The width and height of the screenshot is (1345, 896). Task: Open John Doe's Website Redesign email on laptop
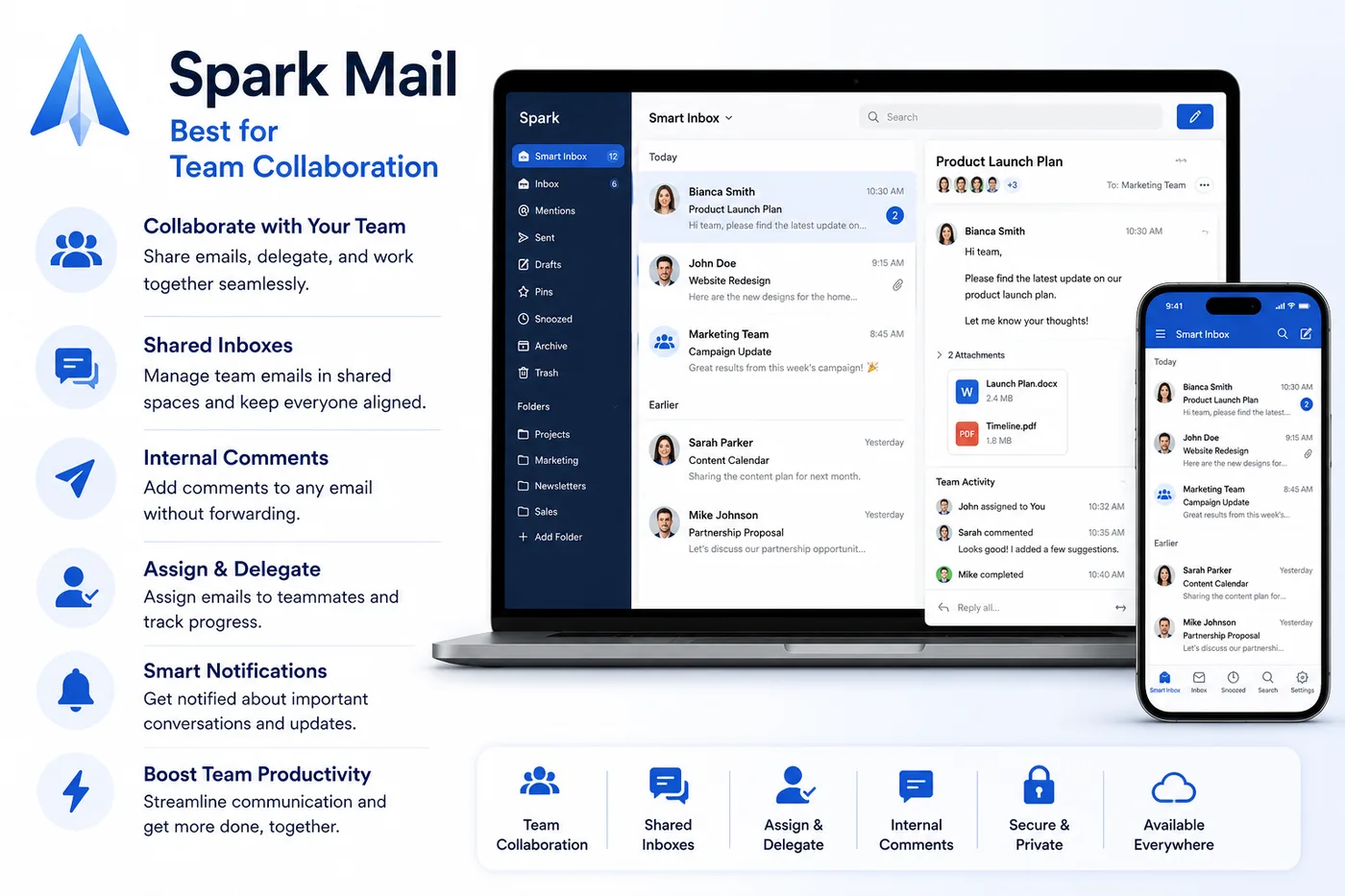point(775,278)
